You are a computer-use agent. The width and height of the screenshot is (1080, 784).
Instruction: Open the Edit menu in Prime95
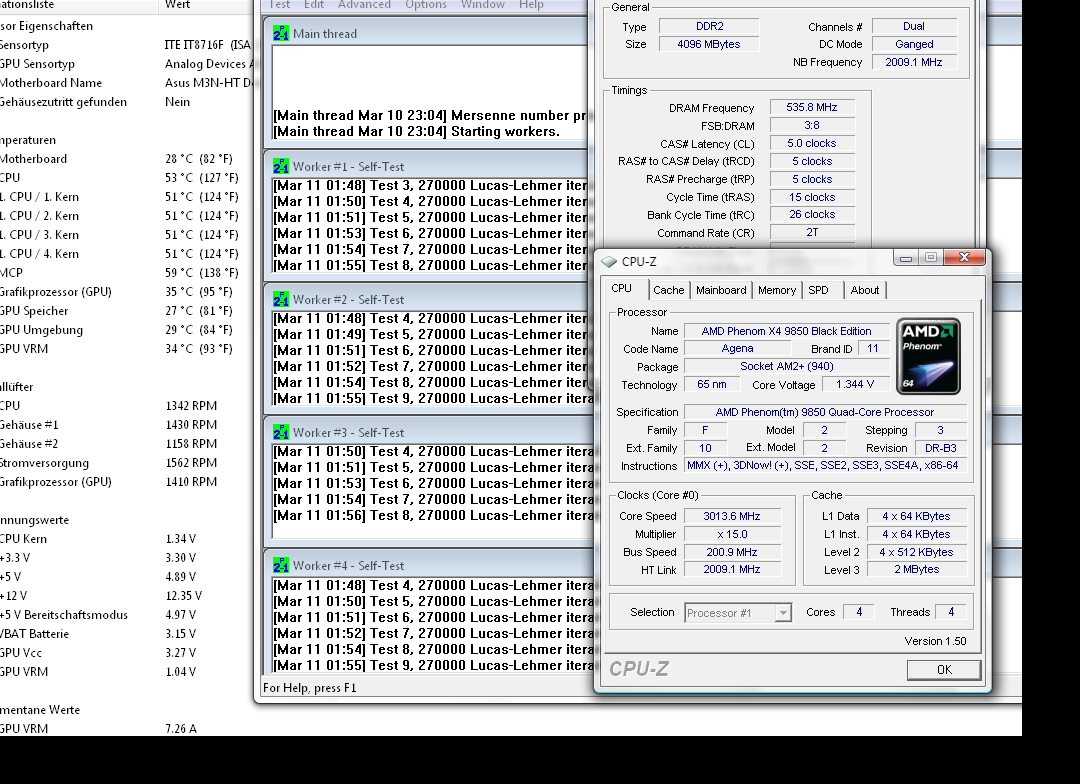[314, 4]
